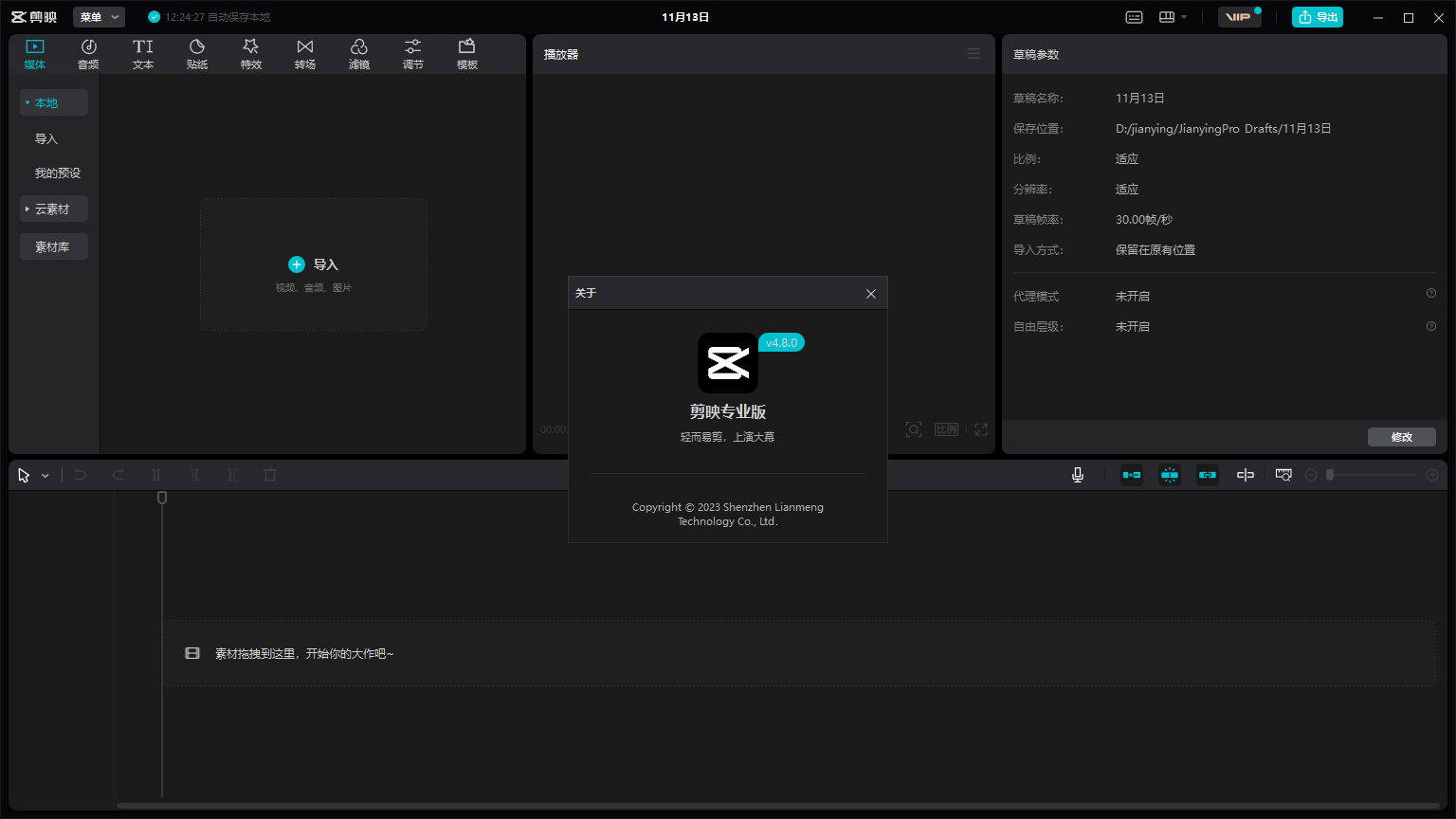1456x819 pixels.
Task: Click the timeline playhead marker
Action: pos(162,498)
